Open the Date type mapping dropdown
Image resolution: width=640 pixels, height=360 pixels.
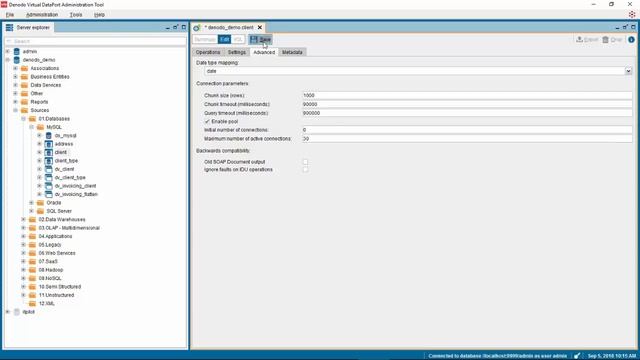click(628, 71)
